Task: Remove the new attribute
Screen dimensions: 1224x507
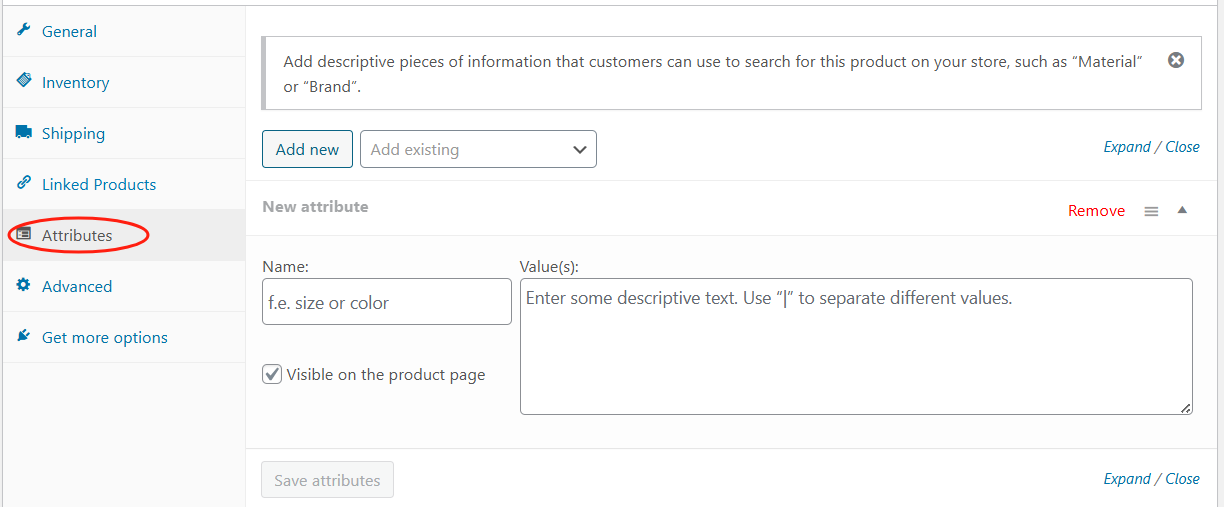Action: tap(1096, 211)
